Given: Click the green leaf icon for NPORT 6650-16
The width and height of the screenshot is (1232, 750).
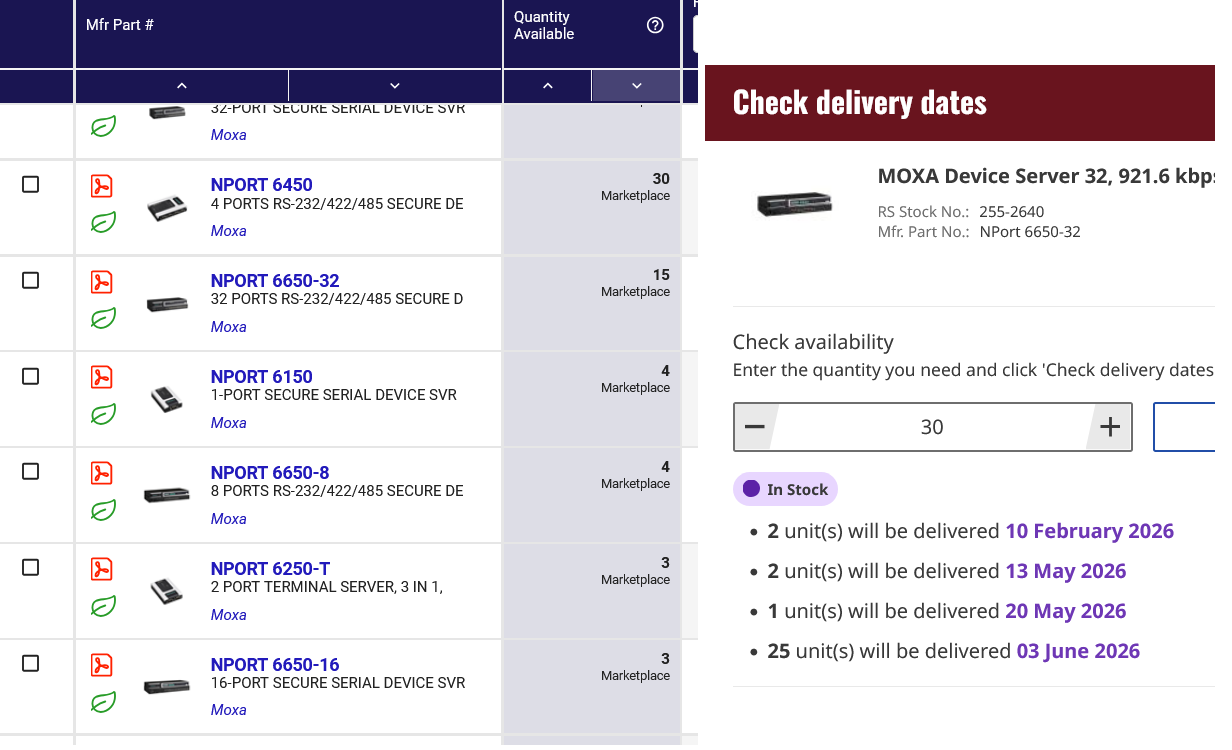Looking at the screenshot, I should (x=103, y=702).
